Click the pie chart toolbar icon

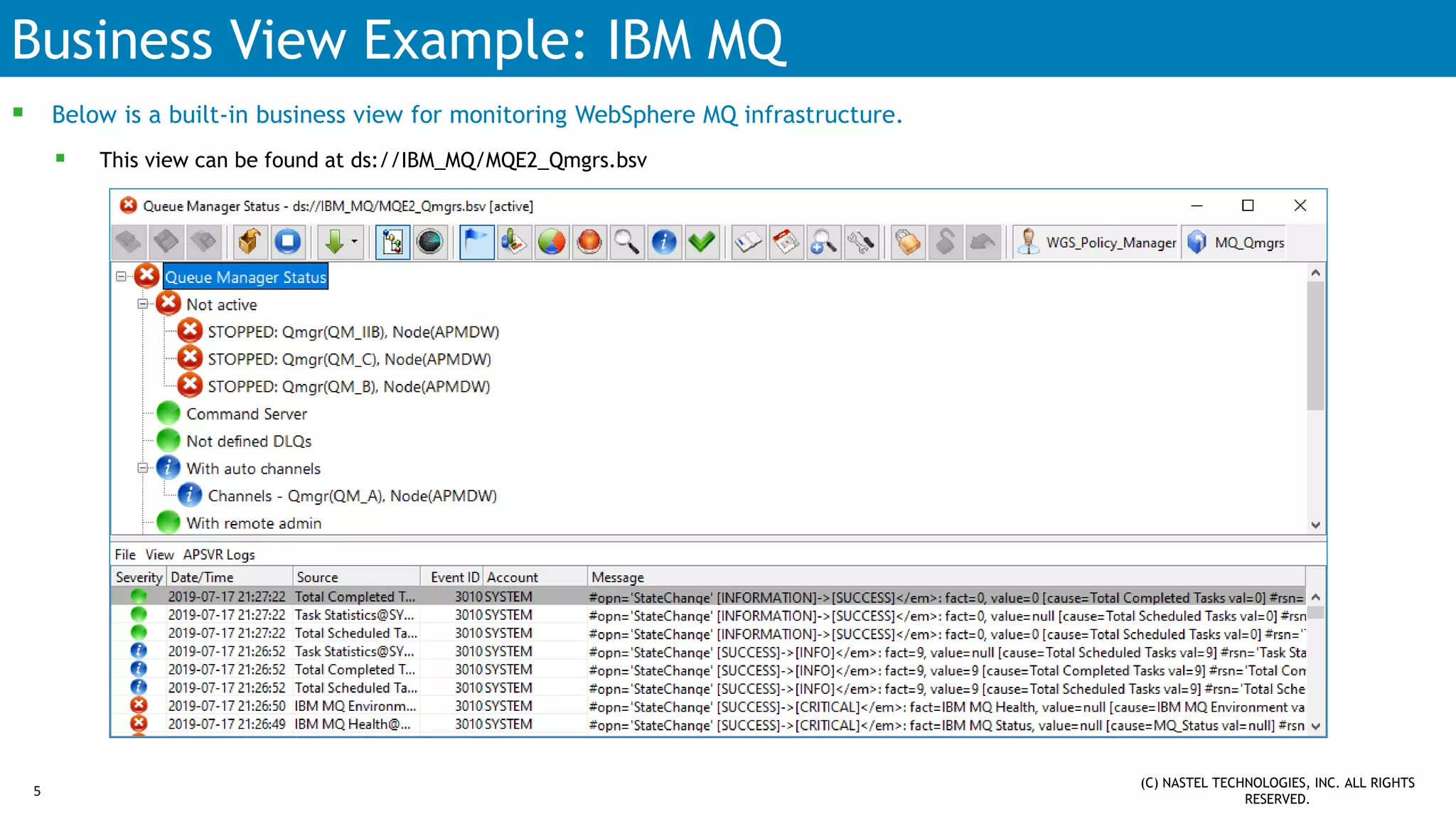(552, 242)
